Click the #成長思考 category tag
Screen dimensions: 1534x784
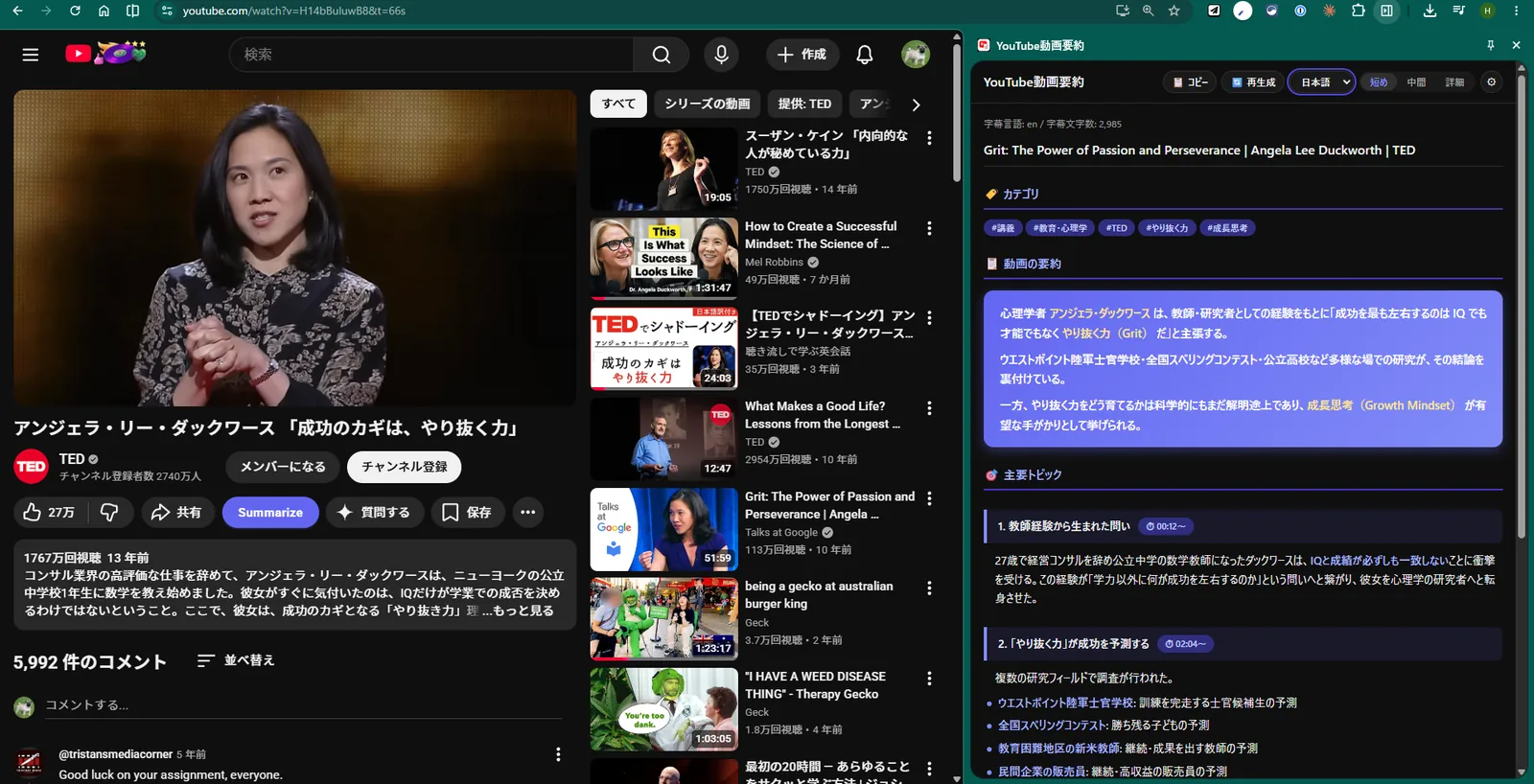click(x=1227, y=228)
